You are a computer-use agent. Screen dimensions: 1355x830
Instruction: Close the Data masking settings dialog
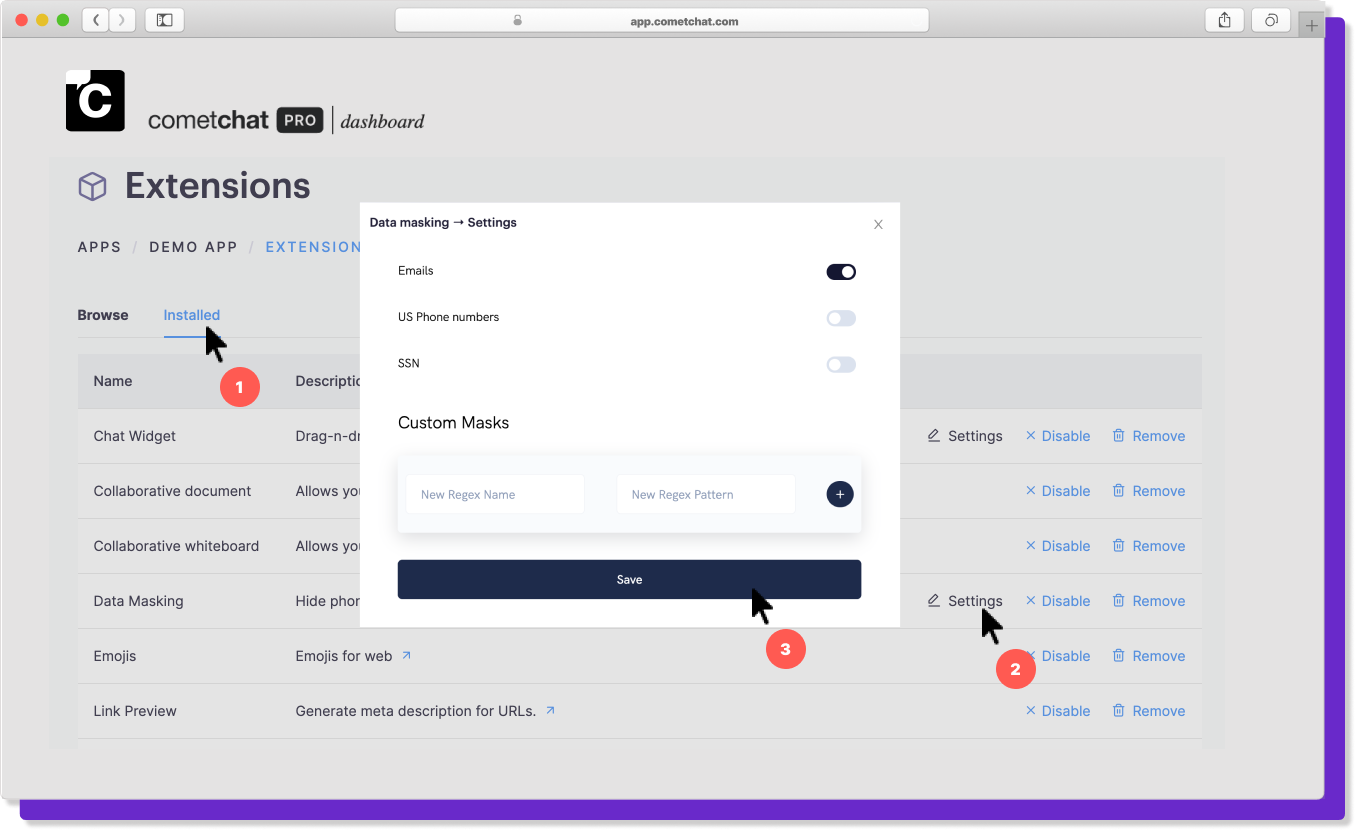(878, 224)
